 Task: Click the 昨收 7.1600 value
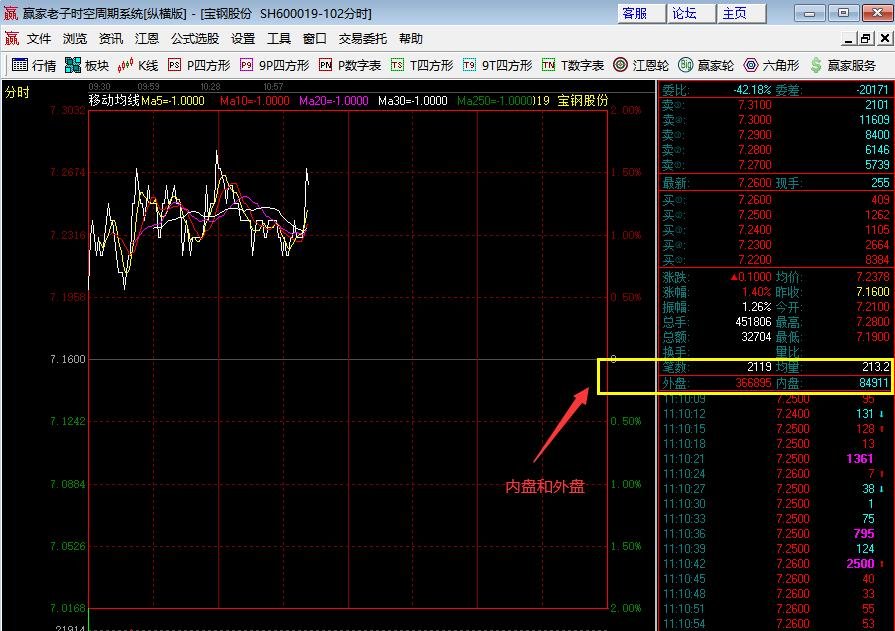coord(873,292)
